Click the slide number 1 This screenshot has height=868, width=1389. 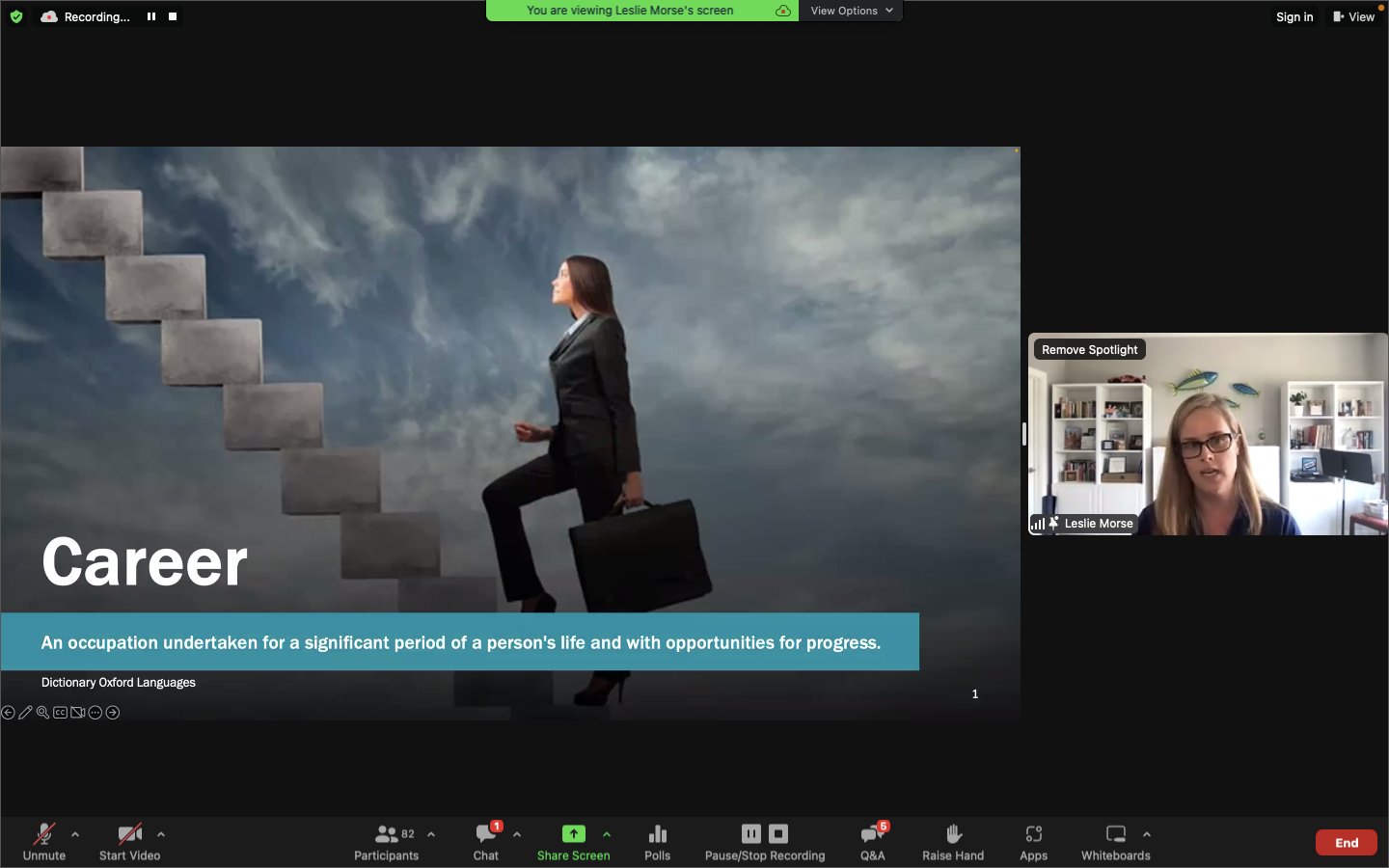click(975, 693)
